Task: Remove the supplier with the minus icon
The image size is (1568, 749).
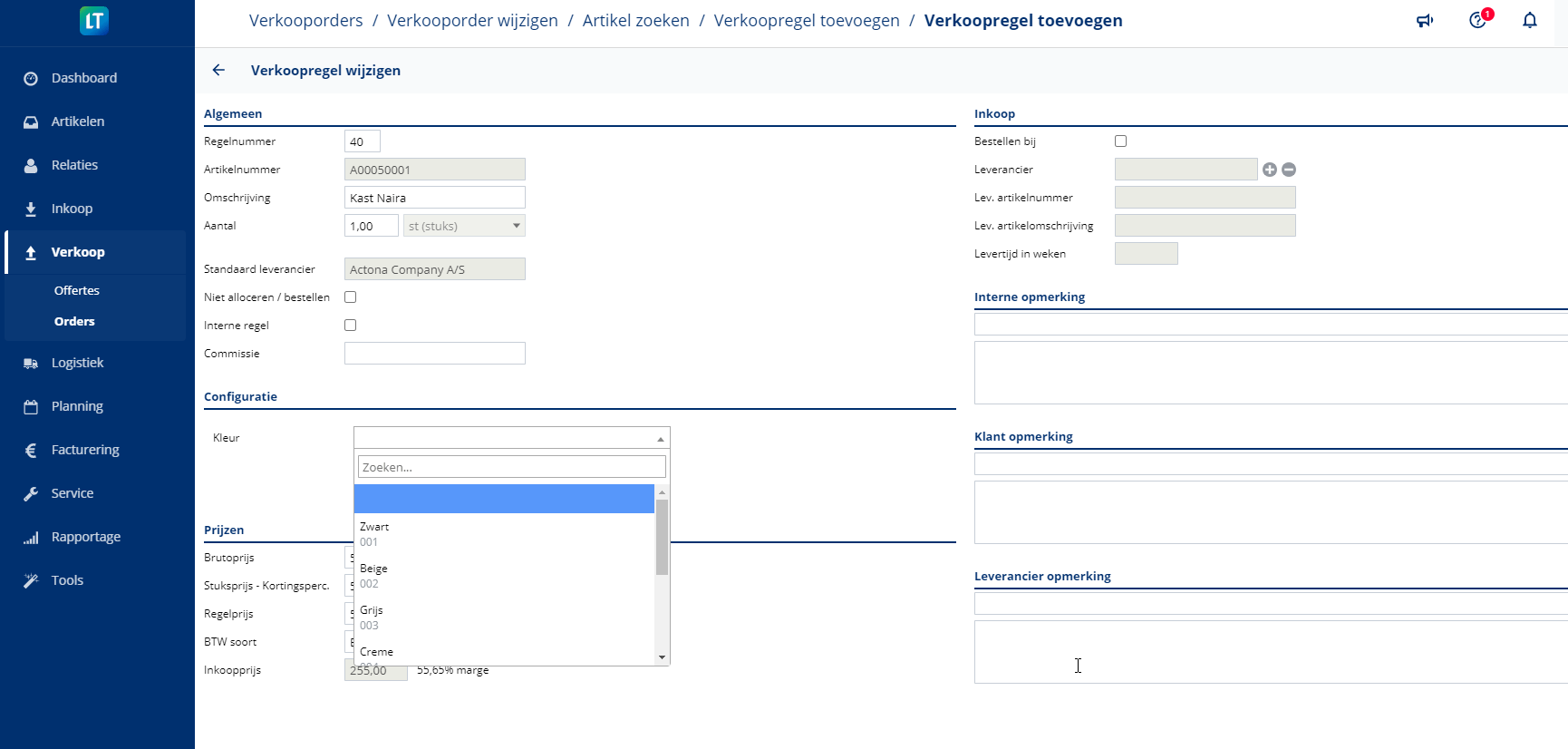Action: click(x=1289, y=170)
